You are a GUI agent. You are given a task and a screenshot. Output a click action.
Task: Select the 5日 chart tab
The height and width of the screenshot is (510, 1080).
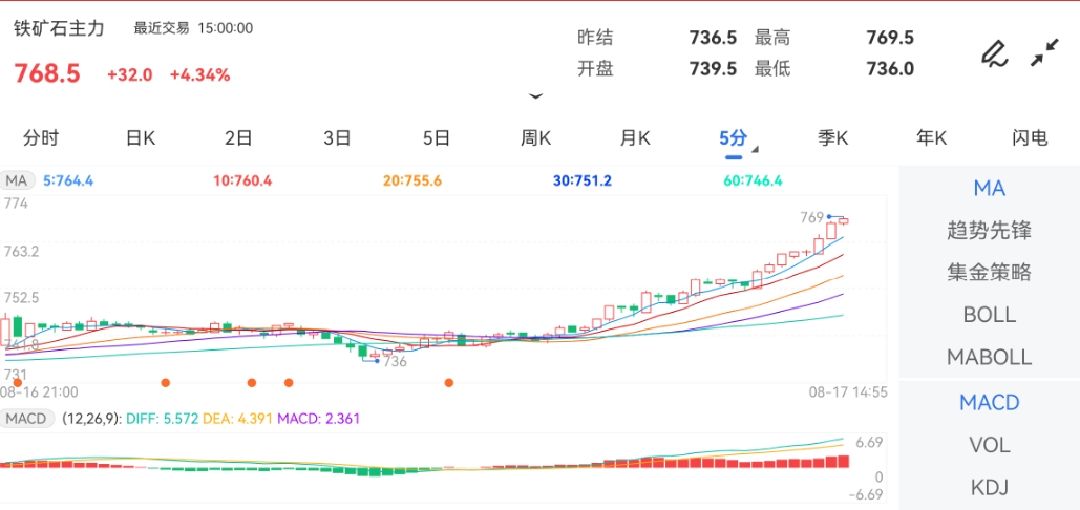click(436, 139)
